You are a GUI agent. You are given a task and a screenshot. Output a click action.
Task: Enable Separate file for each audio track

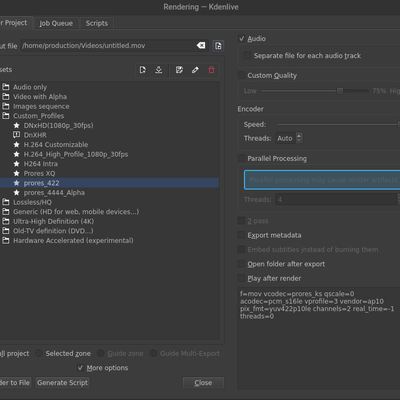pos(248,56)
